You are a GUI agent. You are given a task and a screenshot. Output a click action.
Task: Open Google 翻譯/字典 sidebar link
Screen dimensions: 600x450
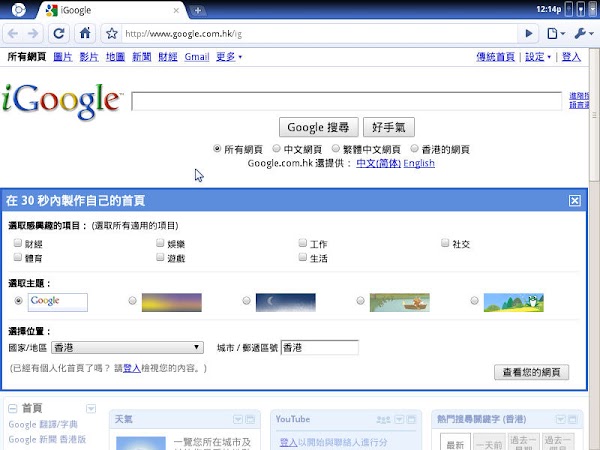coord(43,424)
